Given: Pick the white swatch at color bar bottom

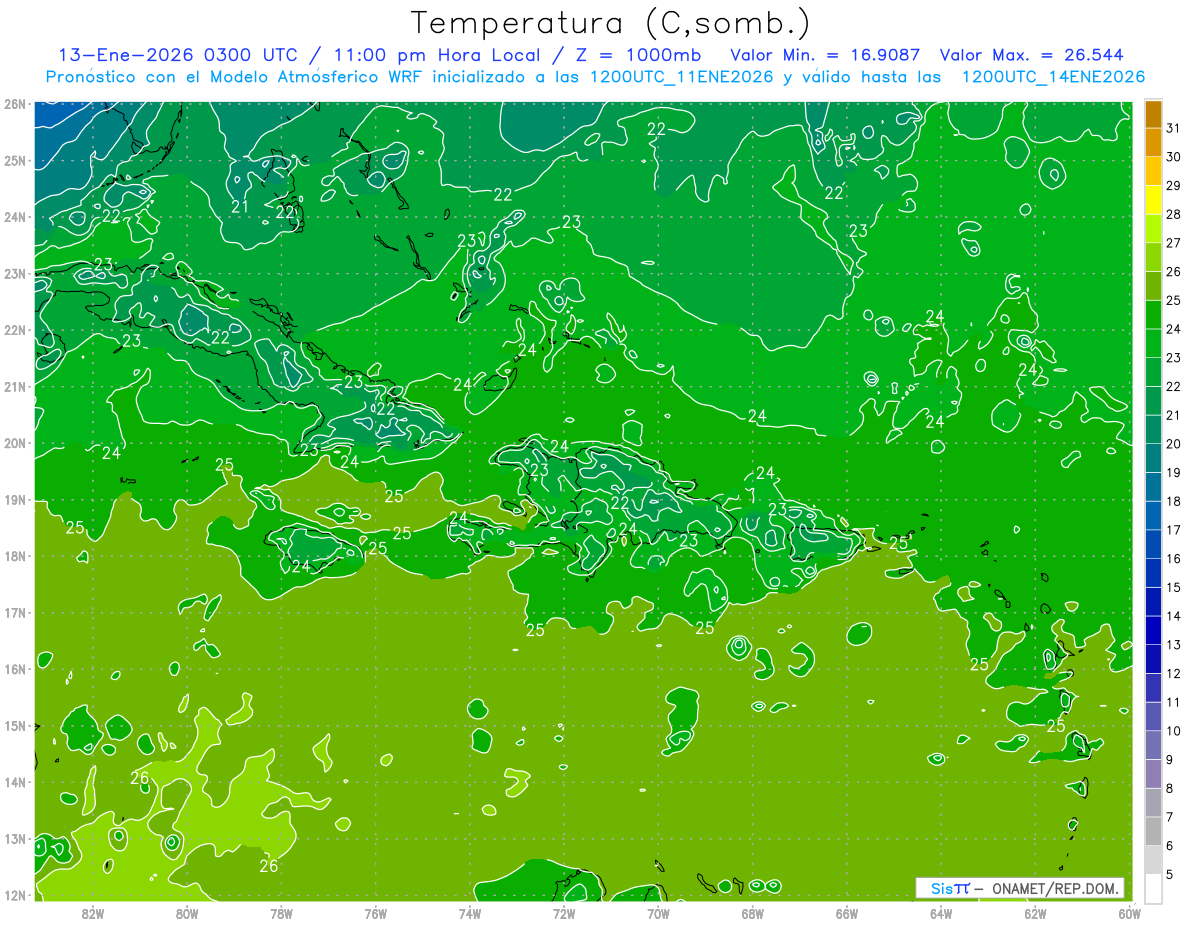Looking at the screenshot, I should click(1153, 887).
